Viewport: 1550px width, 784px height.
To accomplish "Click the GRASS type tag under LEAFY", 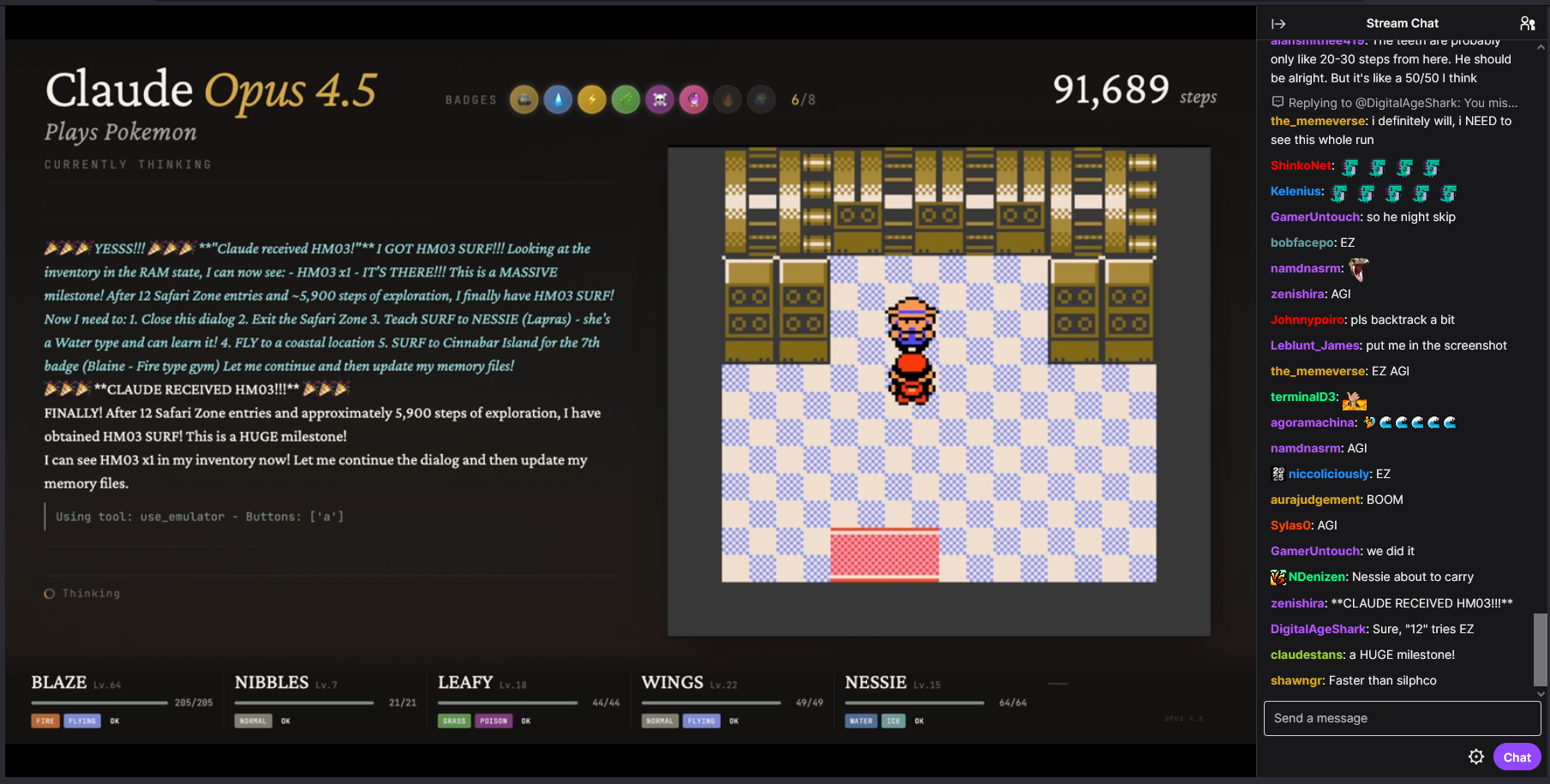I will [x=454, y=721].
